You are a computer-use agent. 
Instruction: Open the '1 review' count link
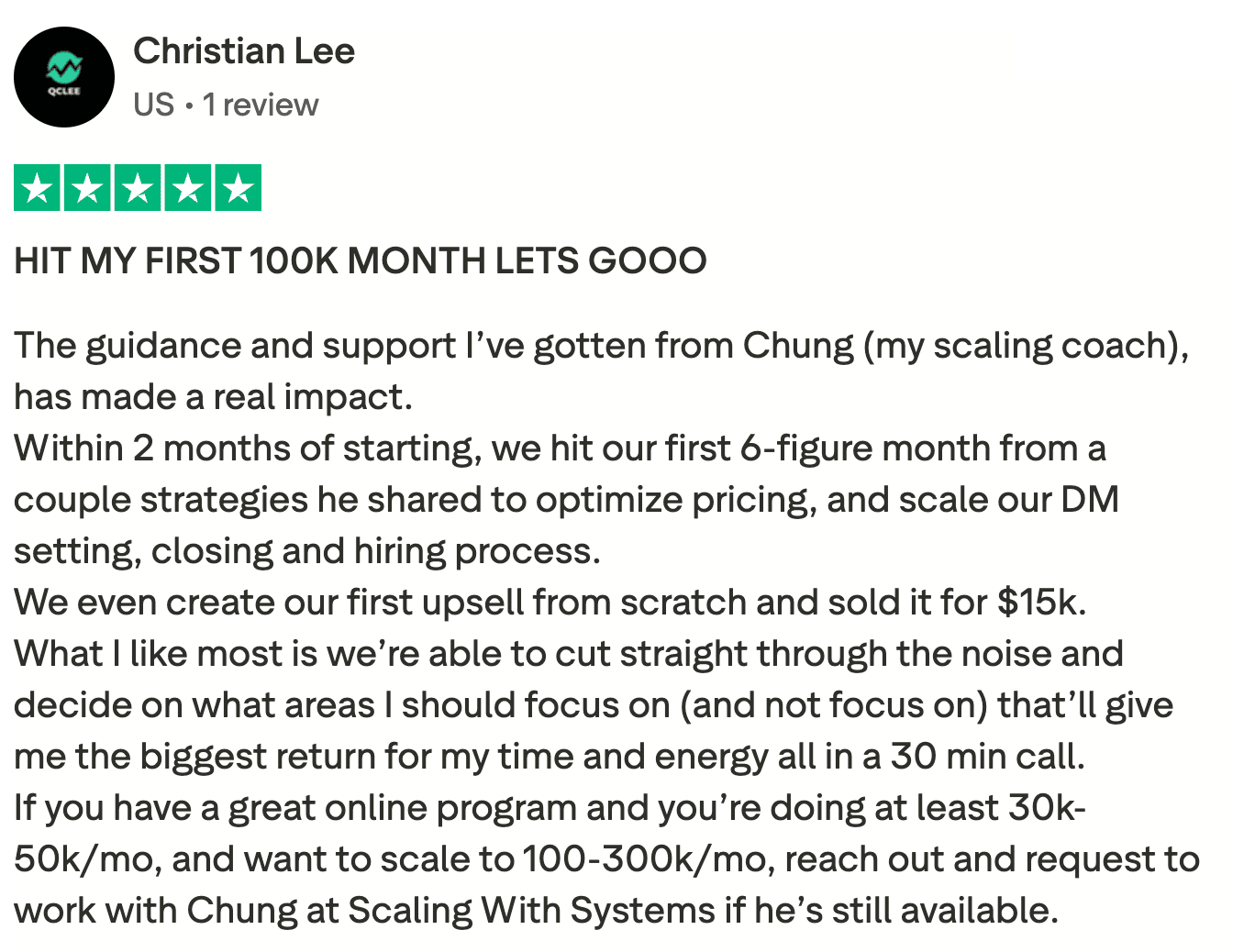coord(261,105)
